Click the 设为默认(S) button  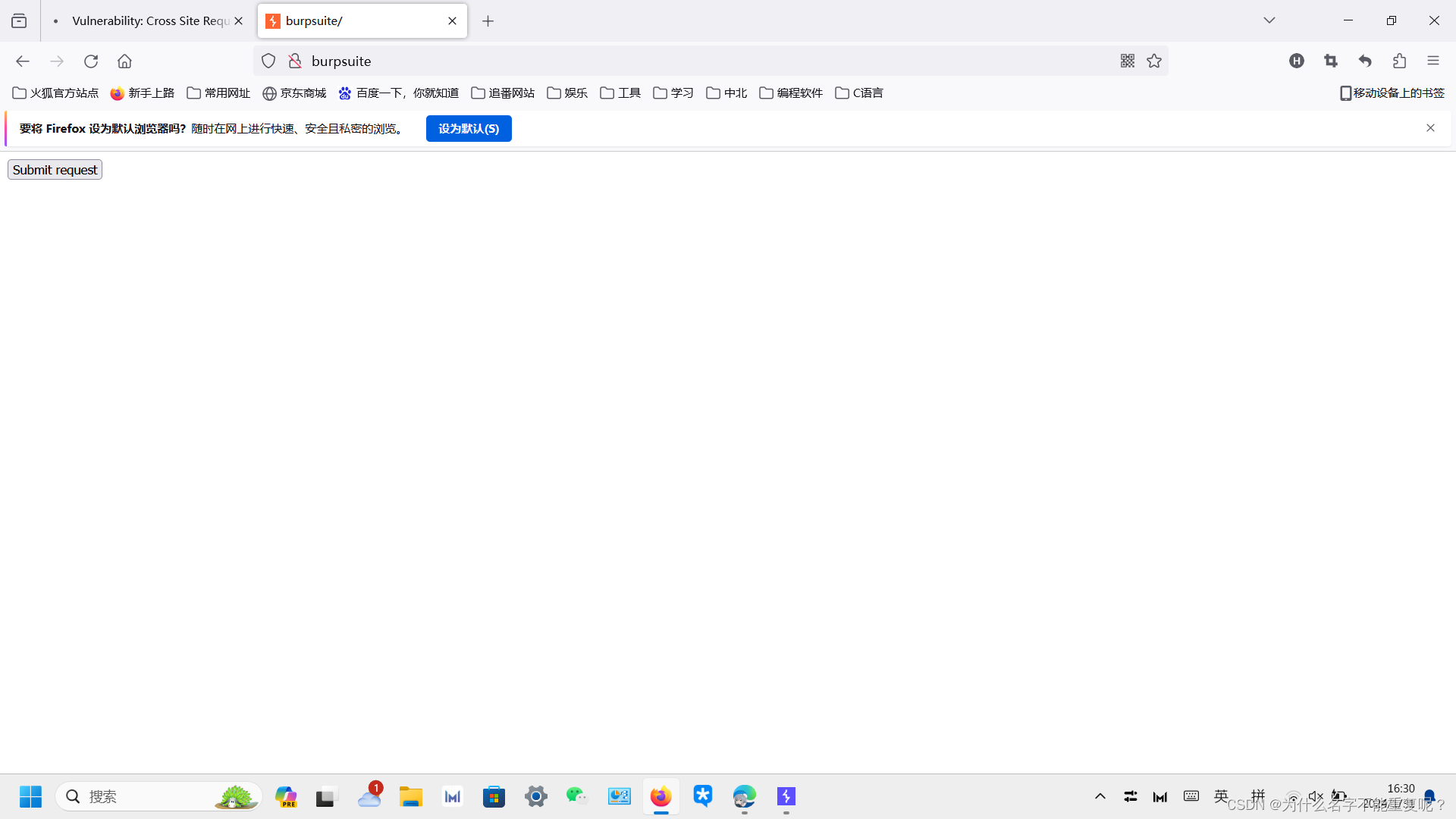click(x=468, y=128)
